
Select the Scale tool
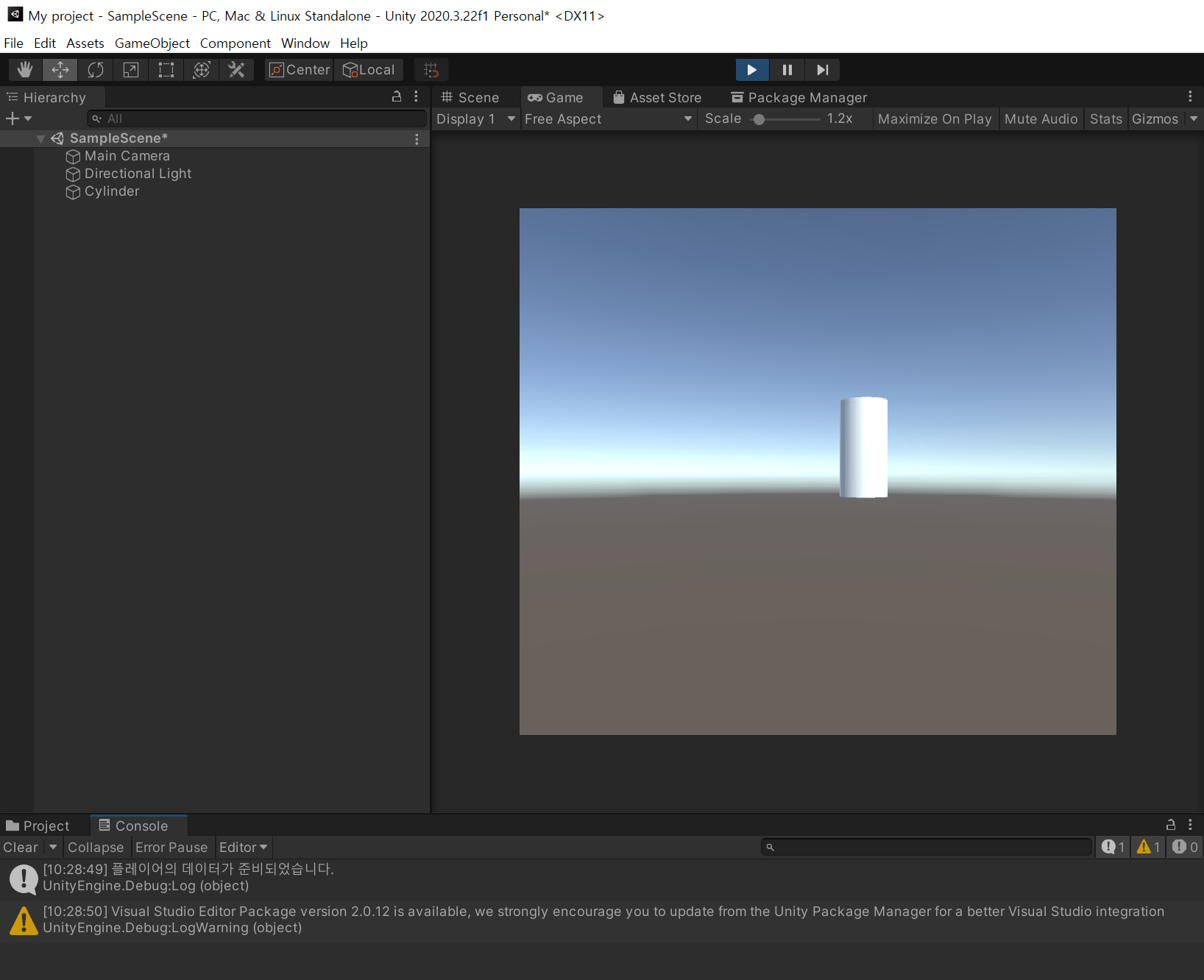pos(131,70)
